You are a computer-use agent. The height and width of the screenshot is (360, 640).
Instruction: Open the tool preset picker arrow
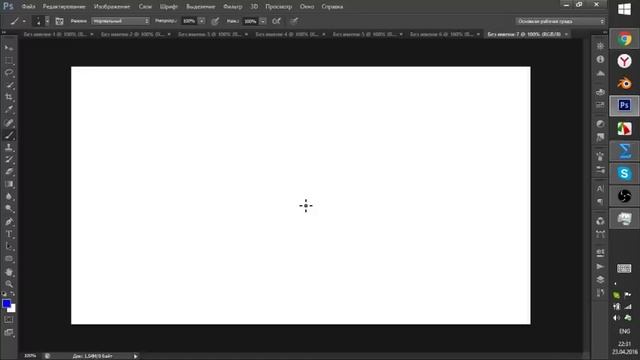pyautogui.click(x=24, y=21)
